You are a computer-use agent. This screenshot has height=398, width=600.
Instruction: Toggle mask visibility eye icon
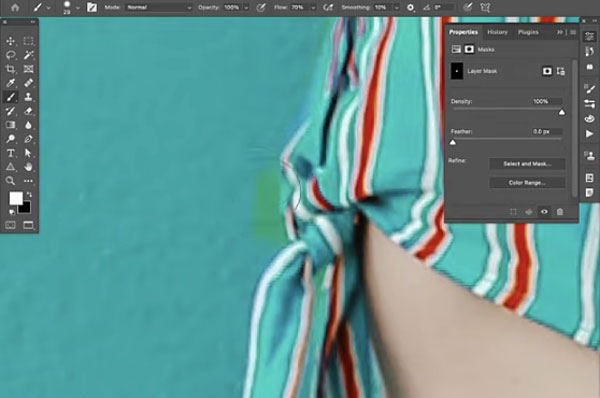tap(544, 212)
